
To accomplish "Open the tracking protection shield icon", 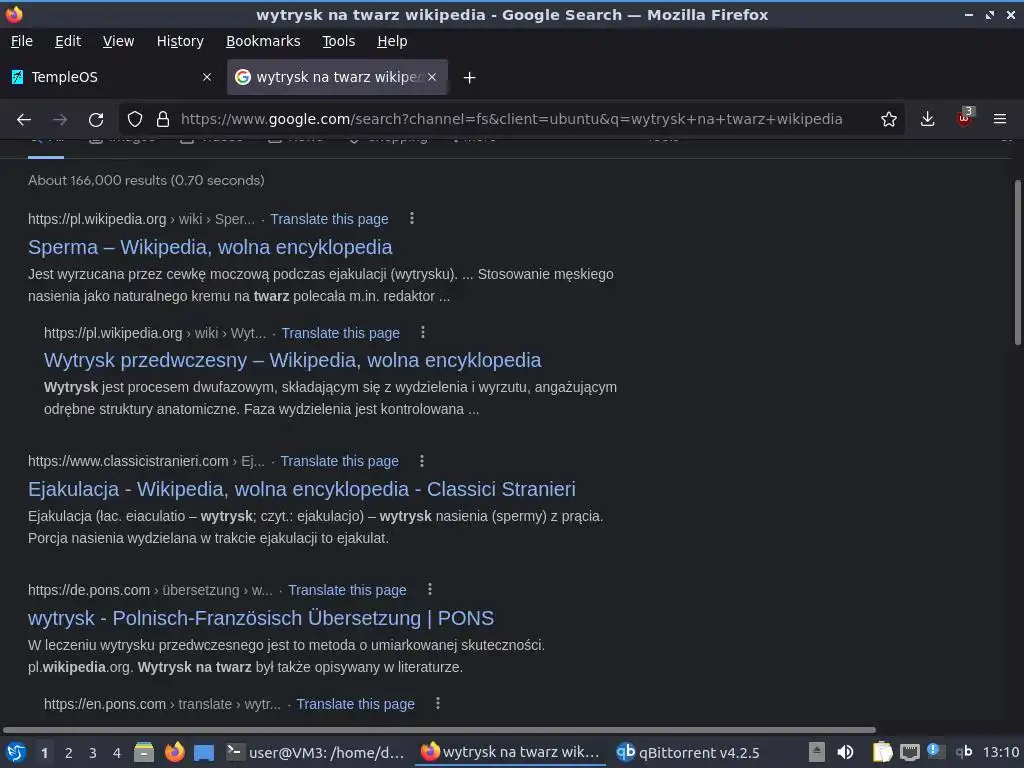I will coord(135,120).
